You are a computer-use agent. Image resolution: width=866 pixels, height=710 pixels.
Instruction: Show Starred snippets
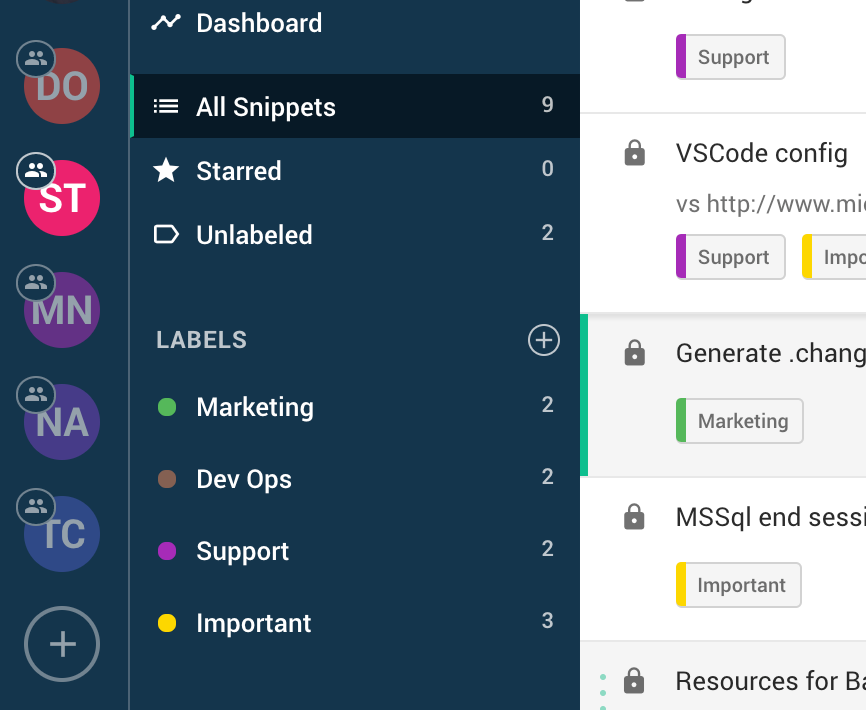pos(238,171)
